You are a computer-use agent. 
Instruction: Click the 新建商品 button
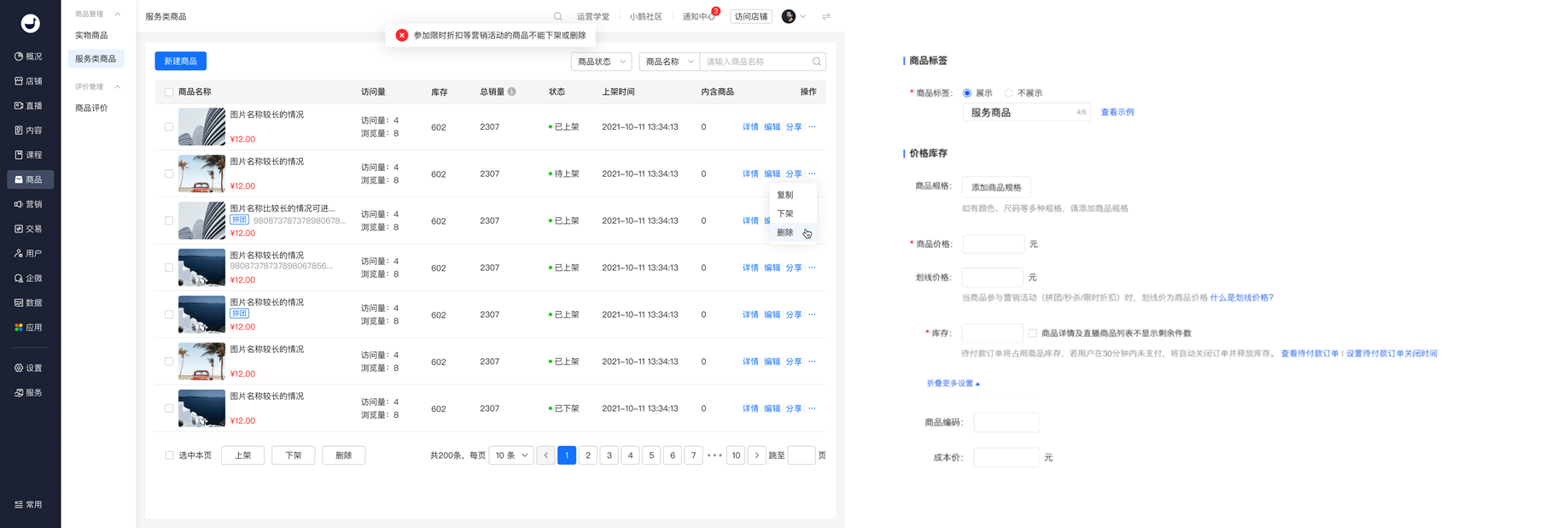(x=181, y=62)
